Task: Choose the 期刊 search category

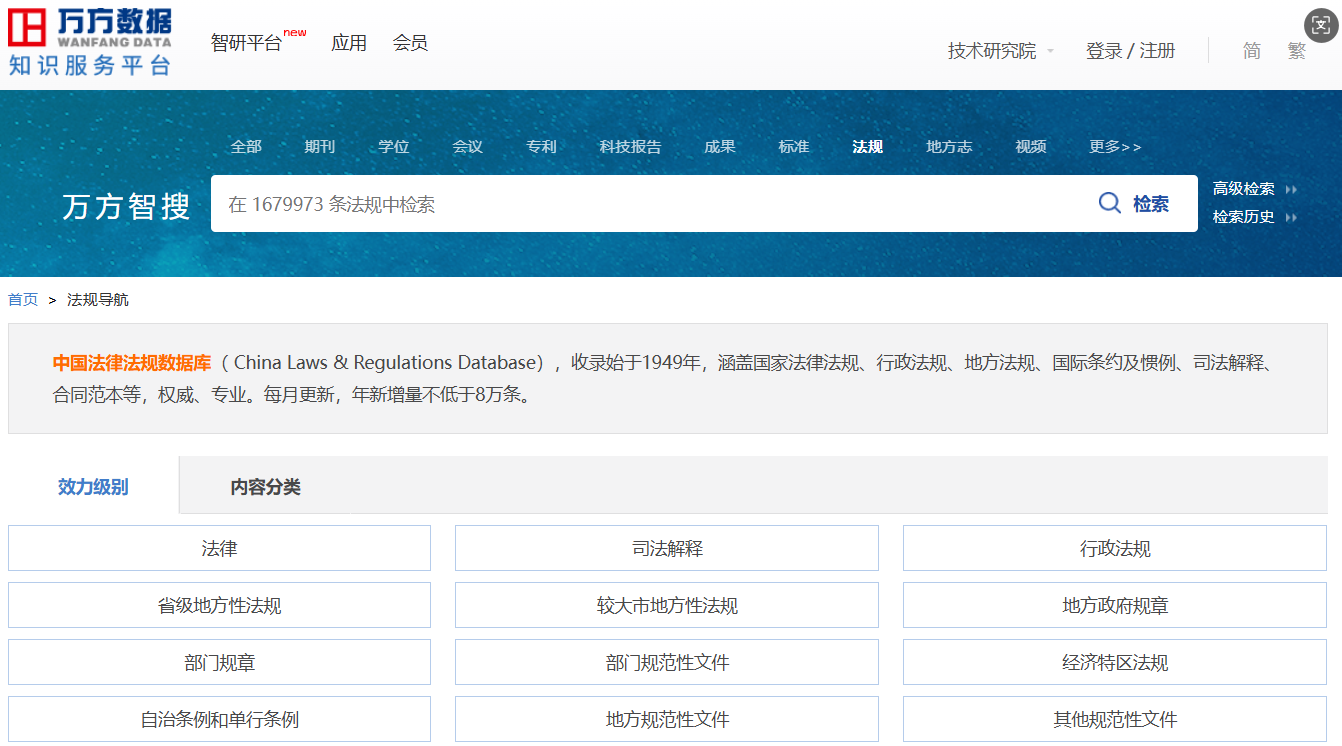Action: pos(320,147)
